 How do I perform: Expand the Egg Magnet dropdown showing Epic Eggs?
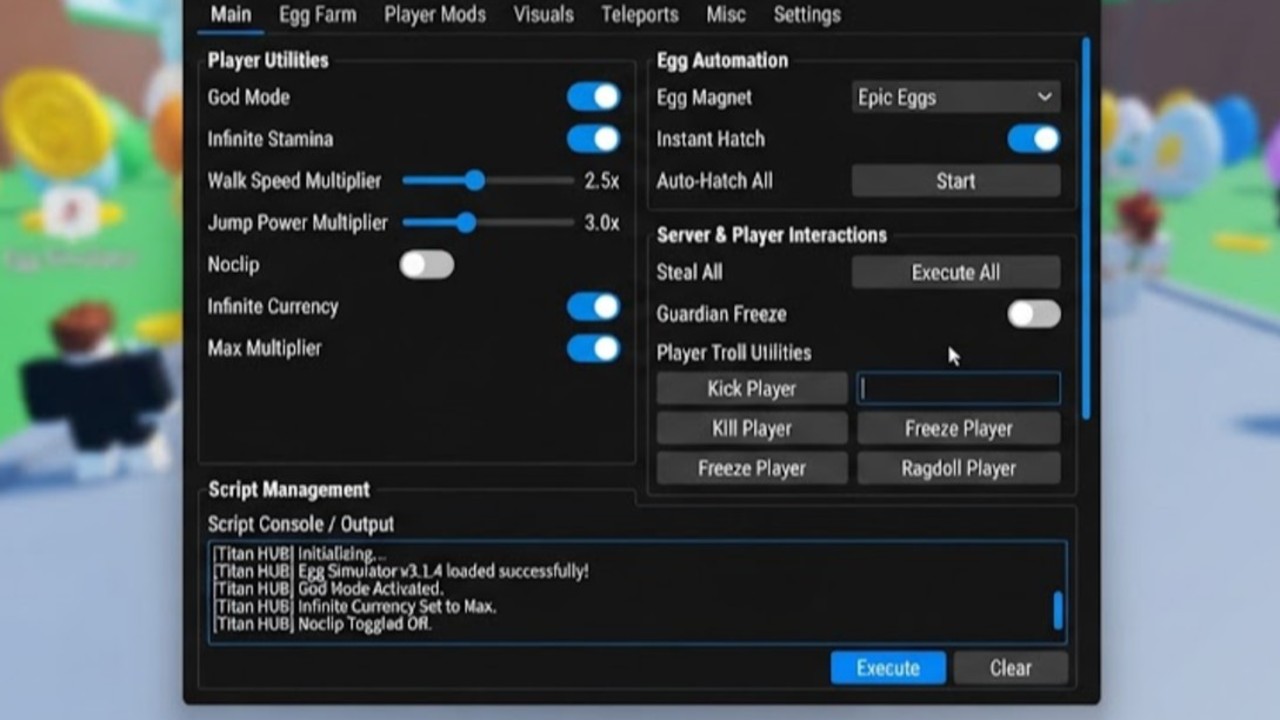point(956,97)
